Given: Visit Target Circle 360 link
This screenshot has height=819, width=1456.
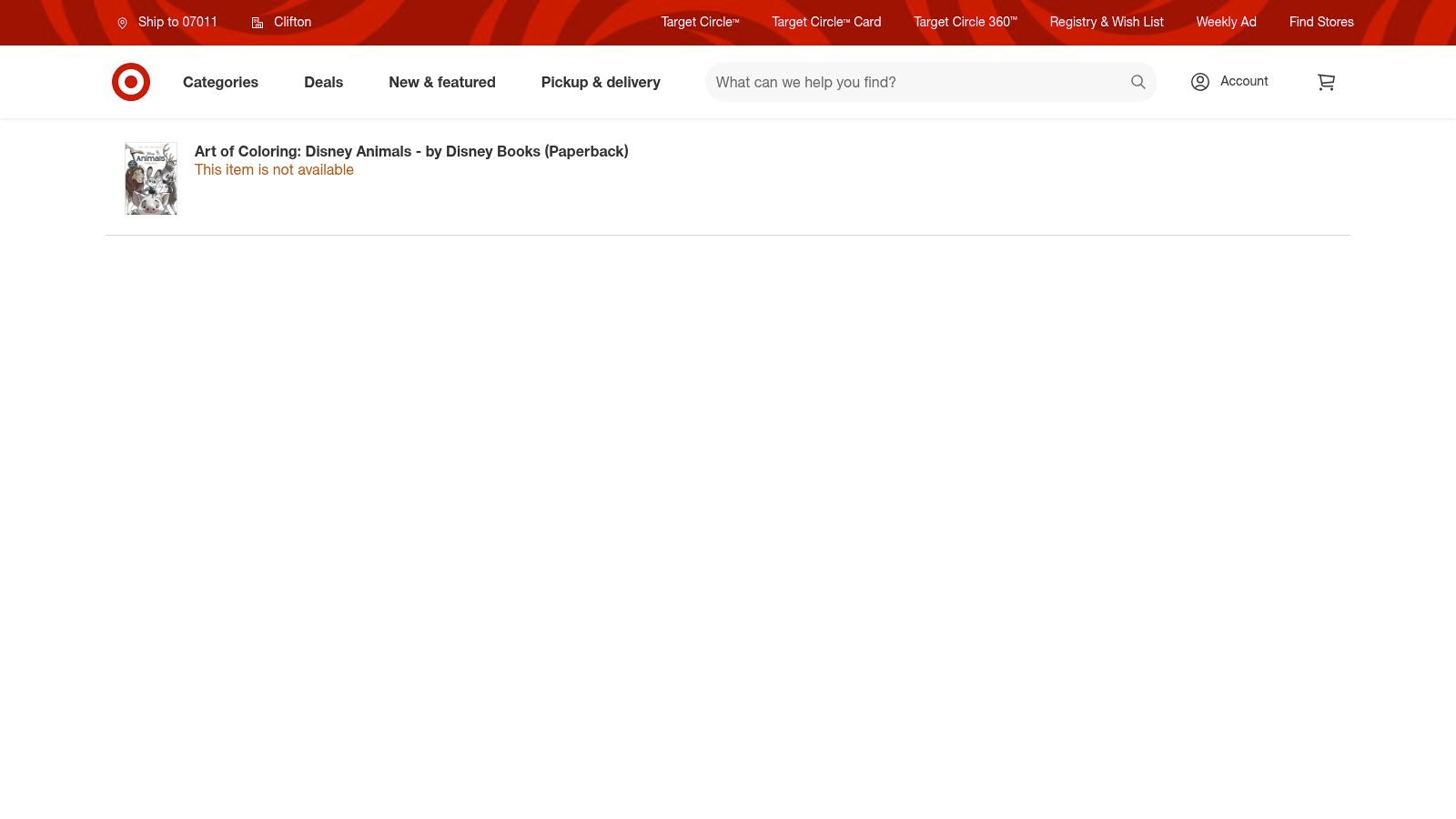Looking at the screenshot, I should click(965, 22).
